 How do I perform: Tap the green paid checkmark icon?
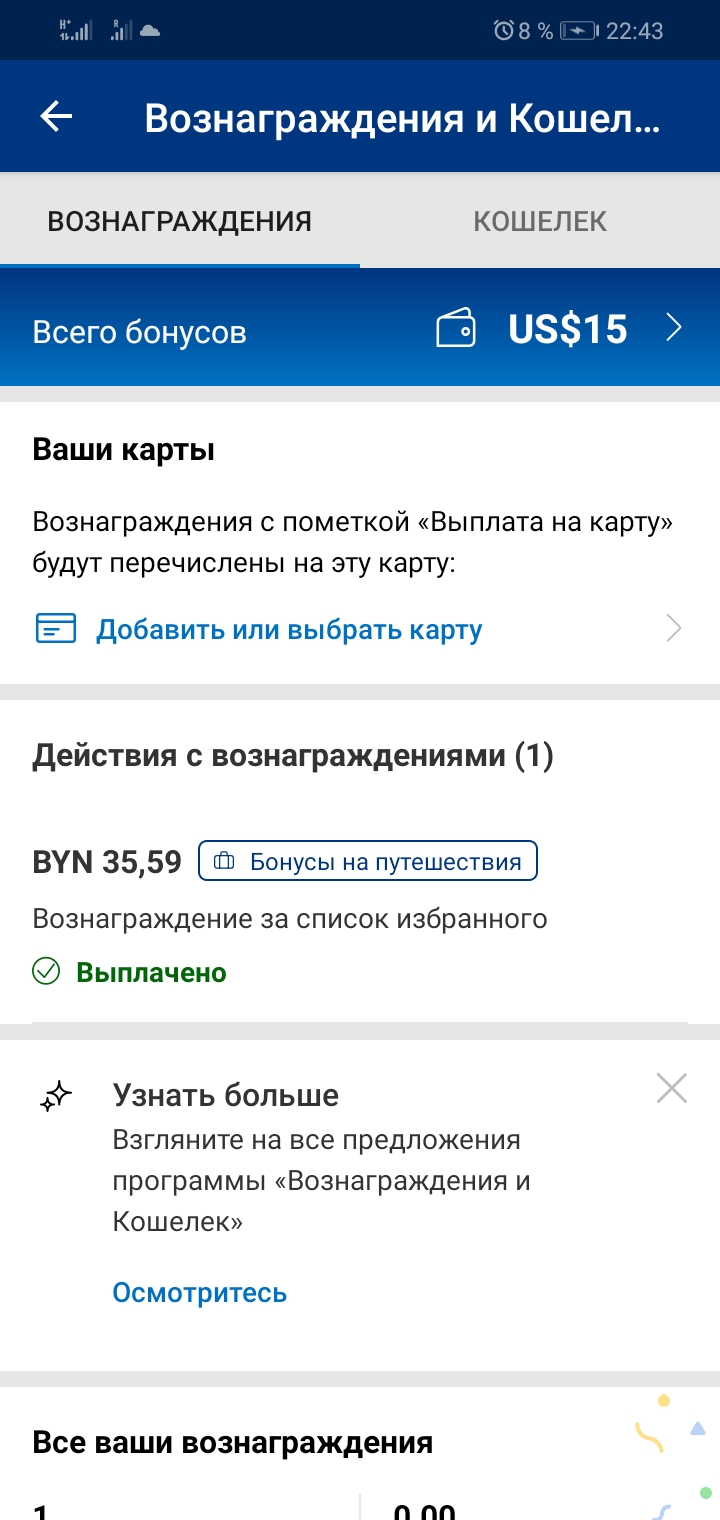click(47, 971)
